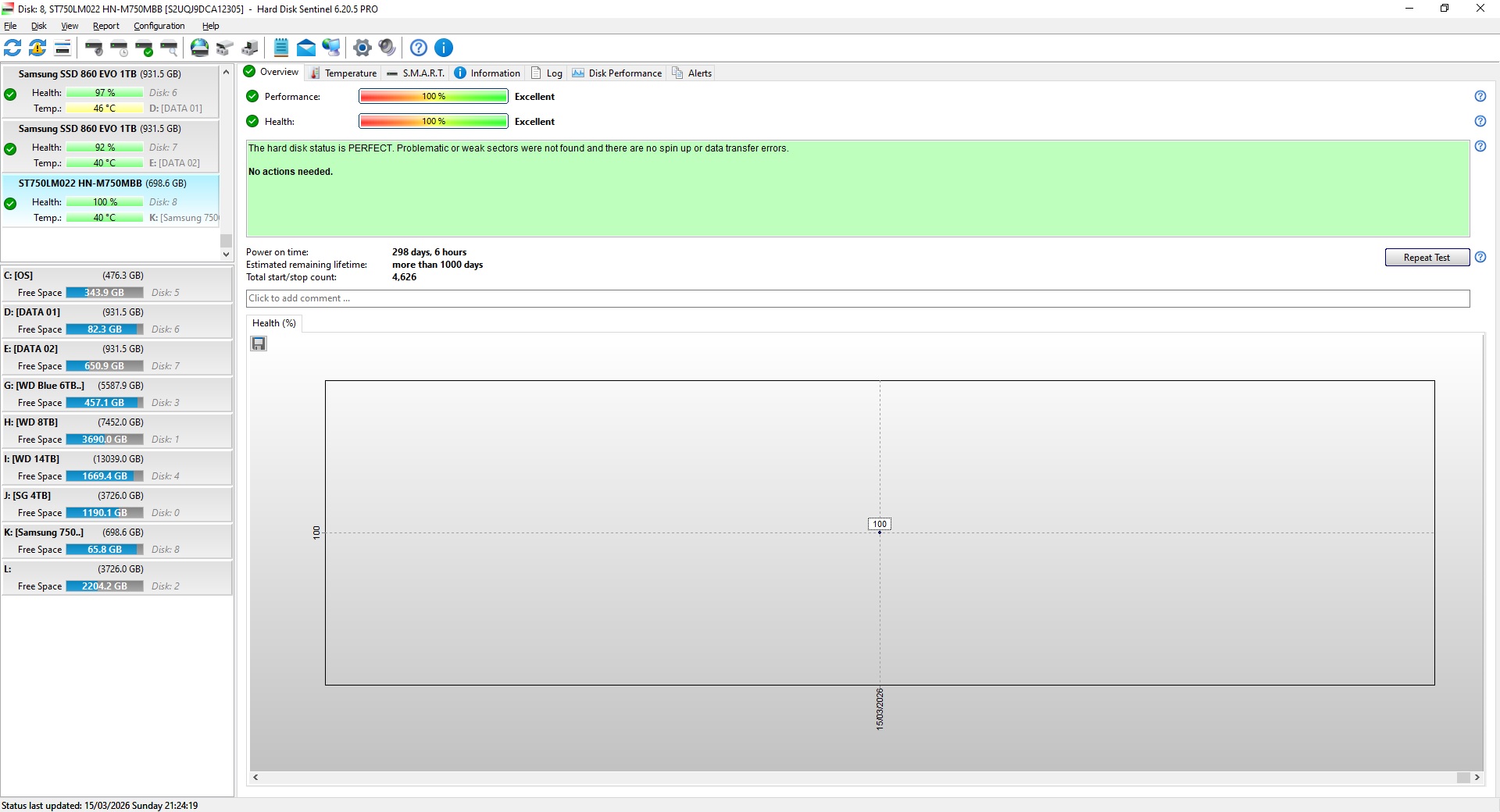1500x812 pixels.
Task: Click the help icon next to Repeat Test
Action: (1480, 257)
